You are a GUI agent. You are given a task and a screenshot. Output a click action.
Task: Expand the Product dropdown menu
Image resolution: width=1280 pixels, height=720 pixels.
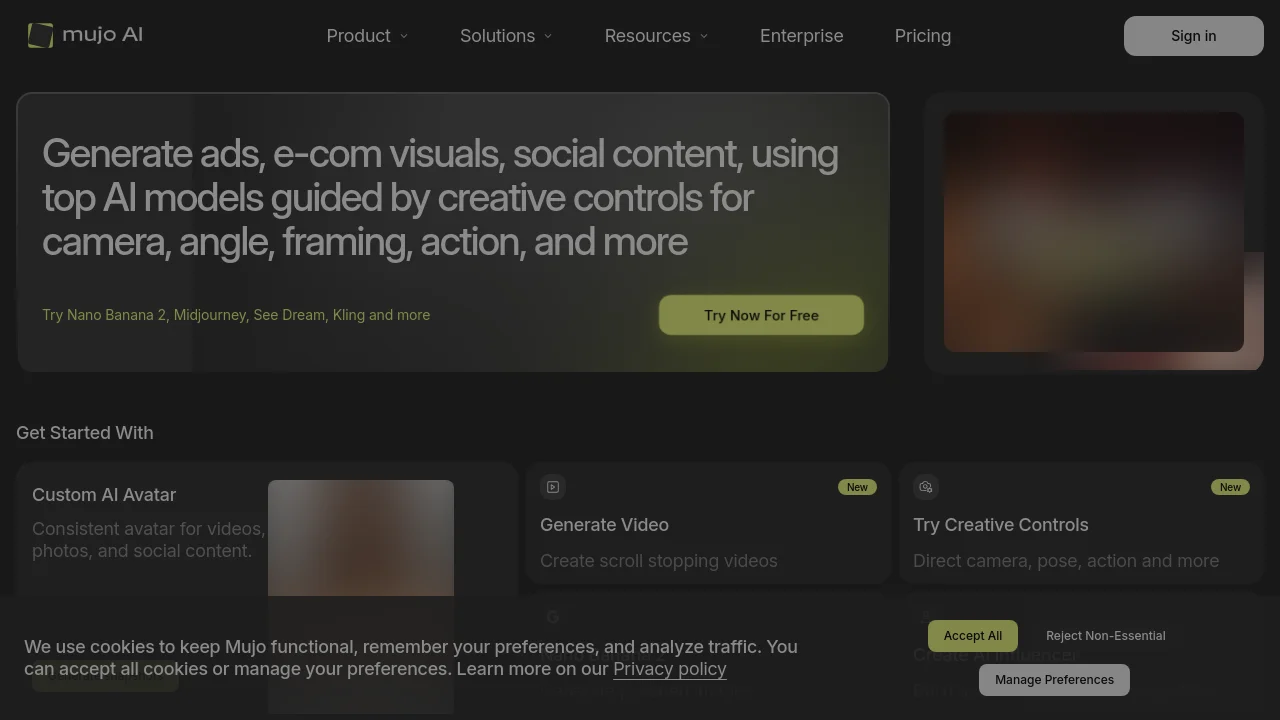[367, 36]
